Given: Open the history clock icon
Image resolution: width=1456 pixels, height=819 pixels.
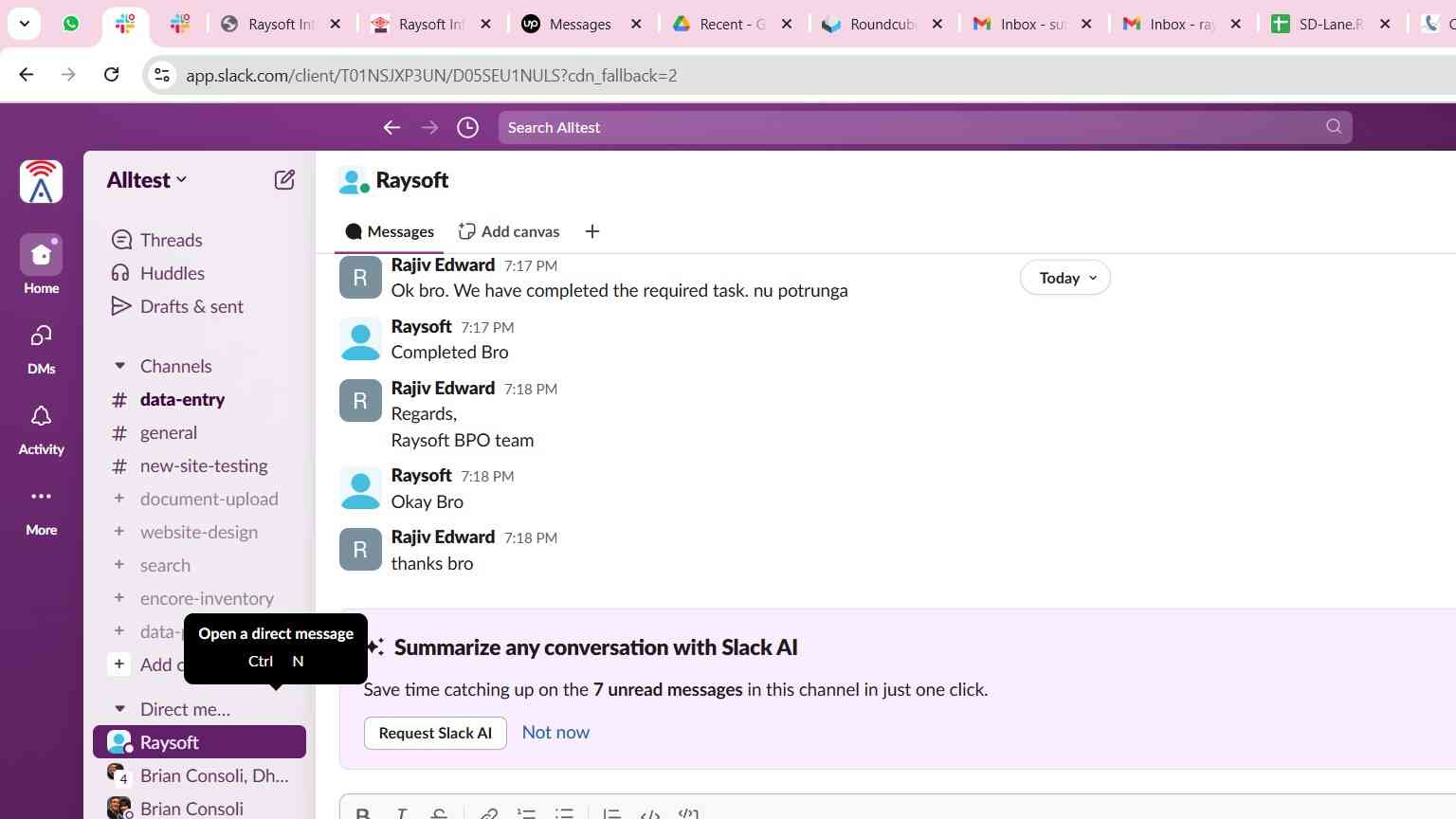Looking at the screenshot, I should (x=467, y=127).
